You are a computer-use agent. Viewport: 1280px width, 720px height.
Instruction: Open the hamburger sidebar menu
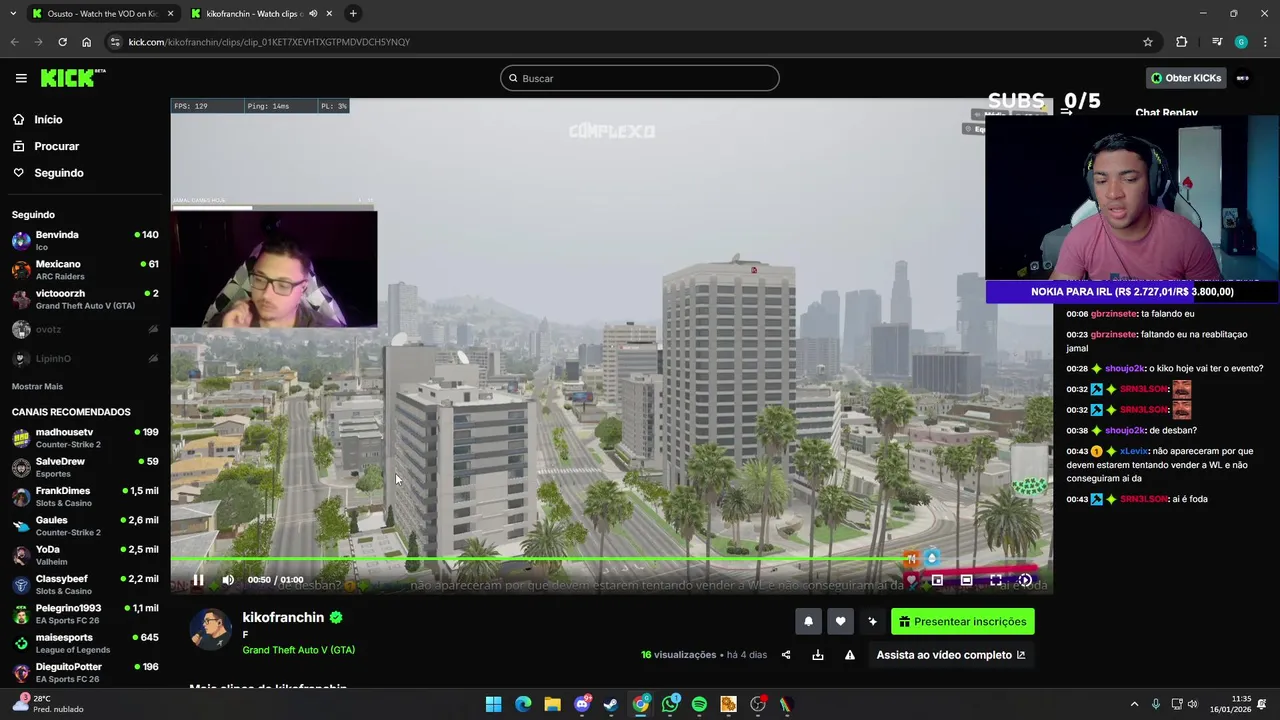tap(21, 78)
